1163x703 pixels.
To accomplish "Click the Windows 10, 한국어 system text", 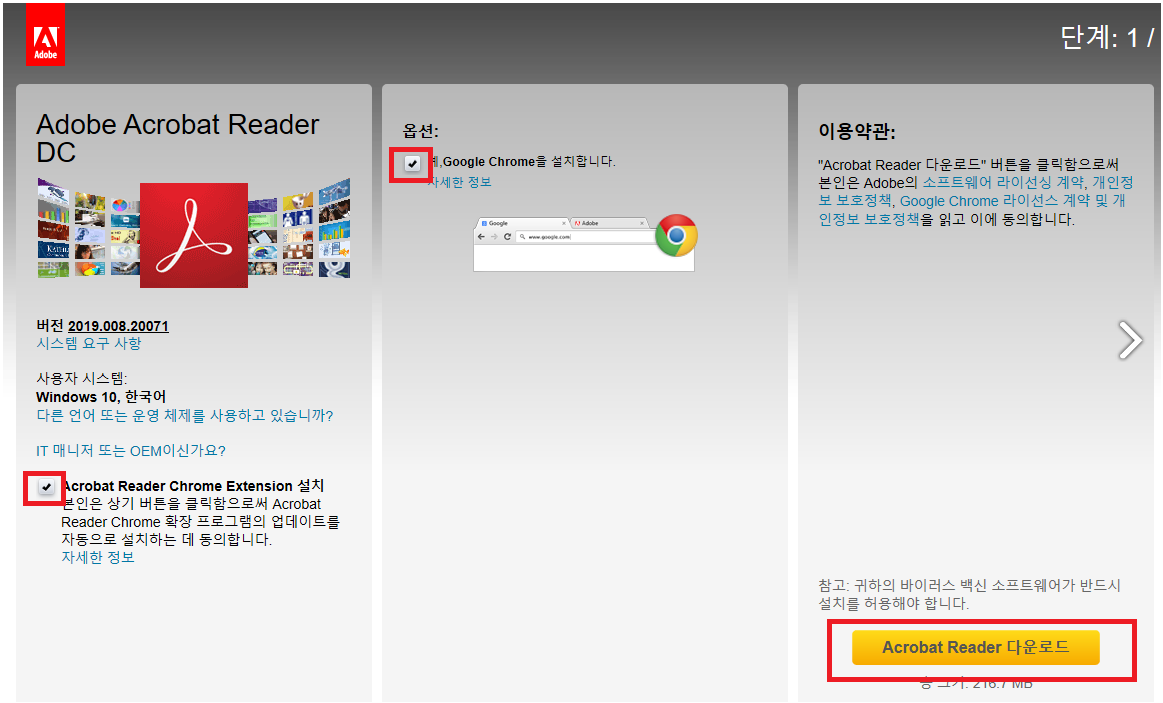I will tap(101, 397).
